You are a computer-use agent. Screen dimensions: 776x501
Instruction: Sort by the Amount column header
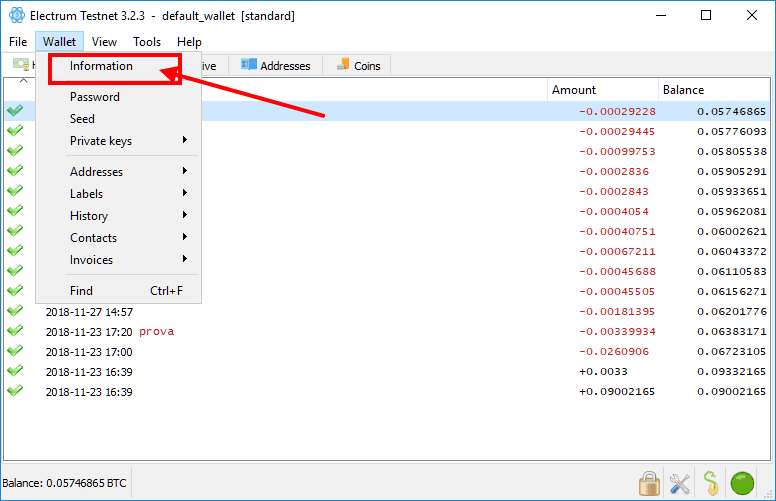click(603, 90)
